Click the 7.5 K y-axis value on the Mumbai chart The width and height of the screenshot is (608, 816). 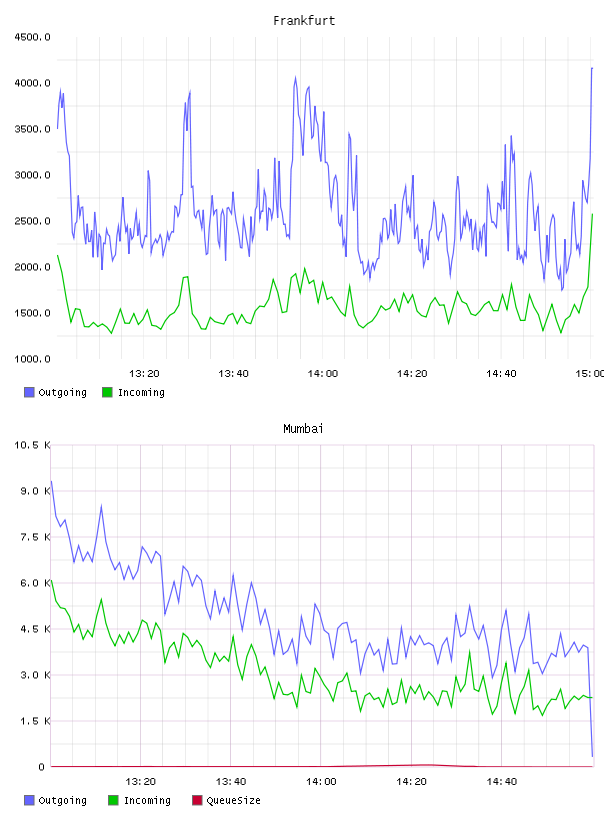tap(35, 537)
